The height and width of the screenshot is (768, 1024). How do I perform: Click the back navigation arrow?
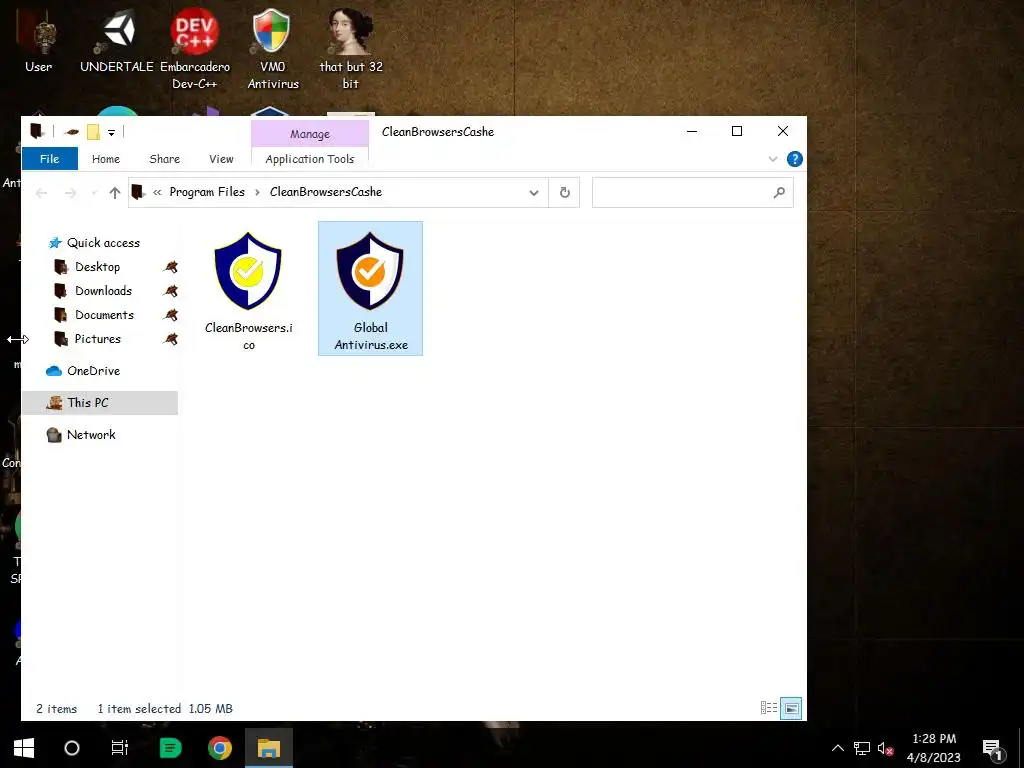pos(41,193)
